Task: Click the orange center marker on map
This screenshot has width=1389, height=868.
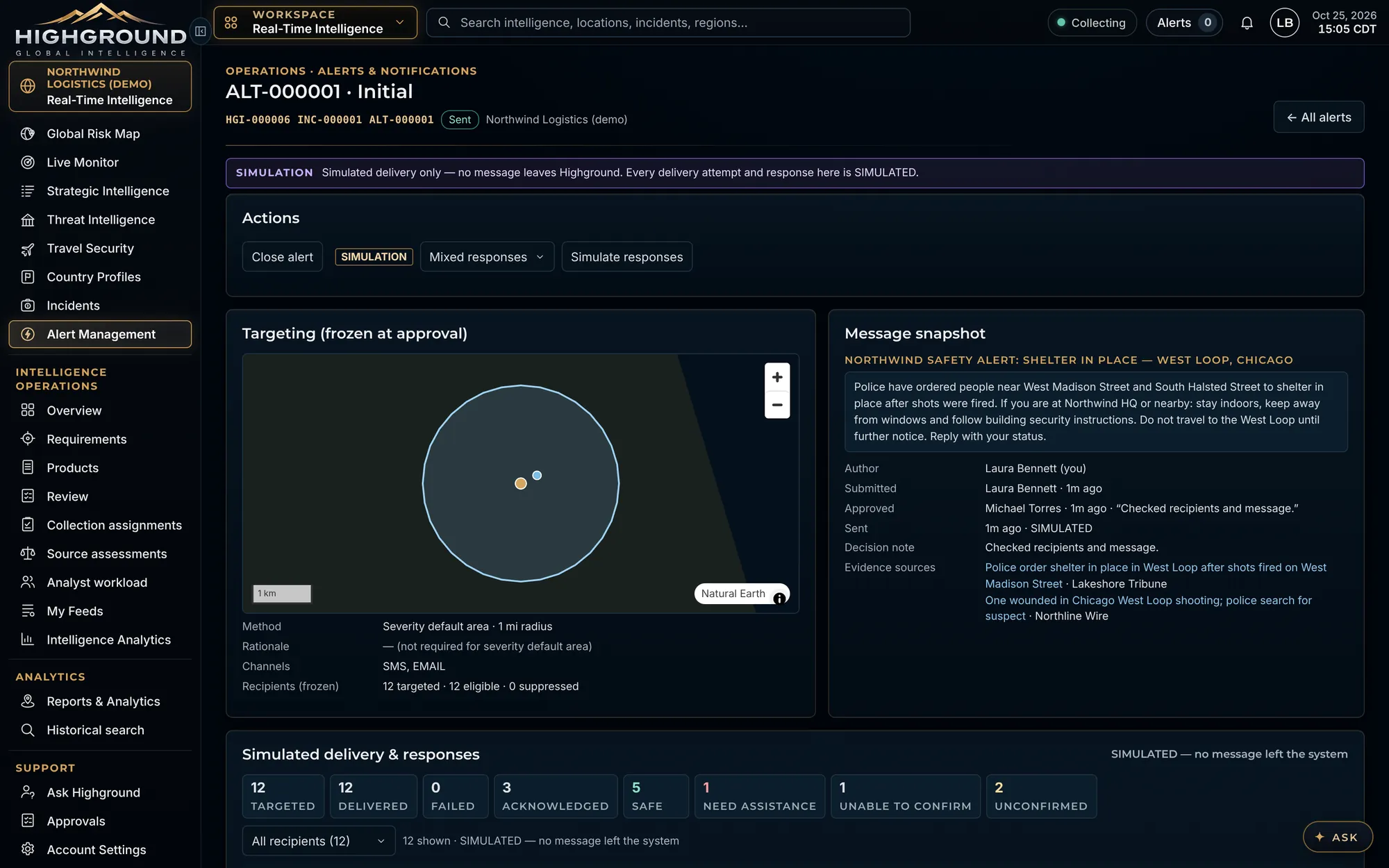Action: click(520, 484)
